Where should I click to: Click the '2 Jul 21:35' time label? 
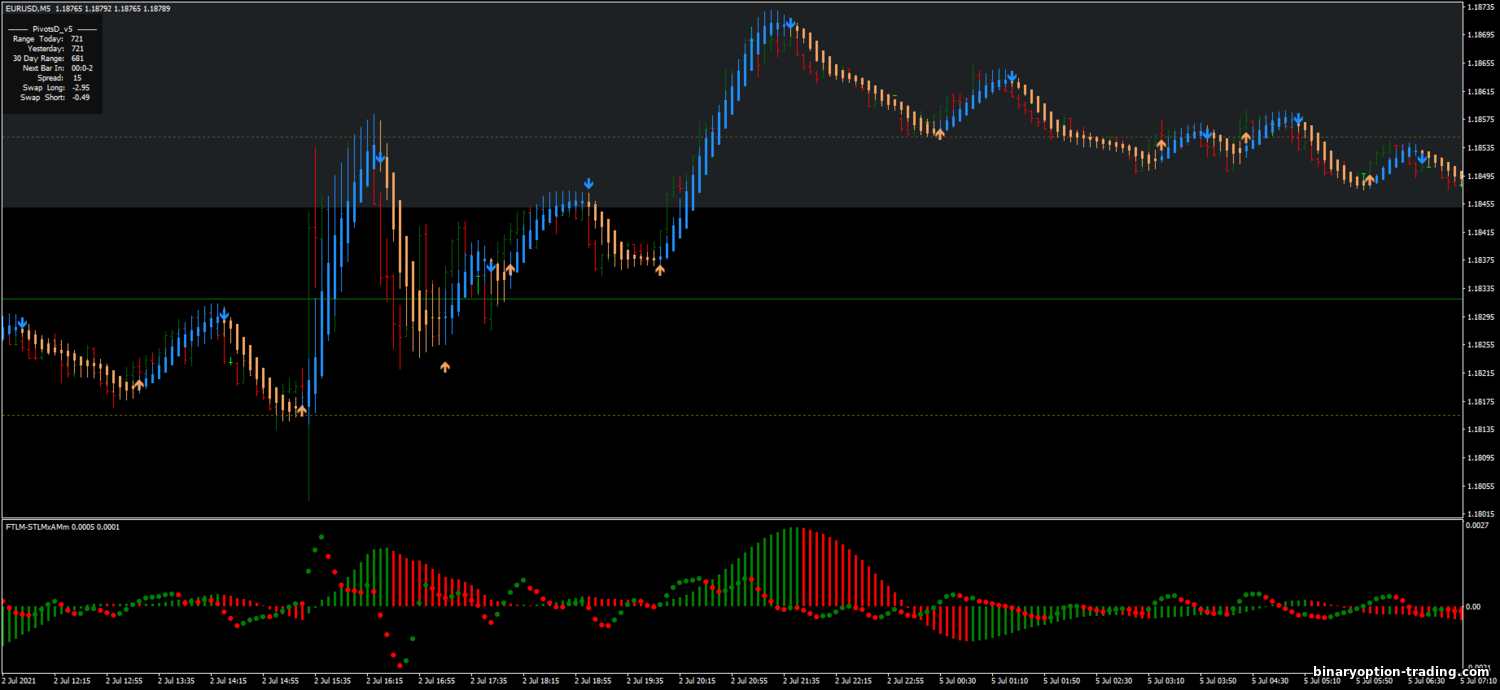(x=801, y=681)
